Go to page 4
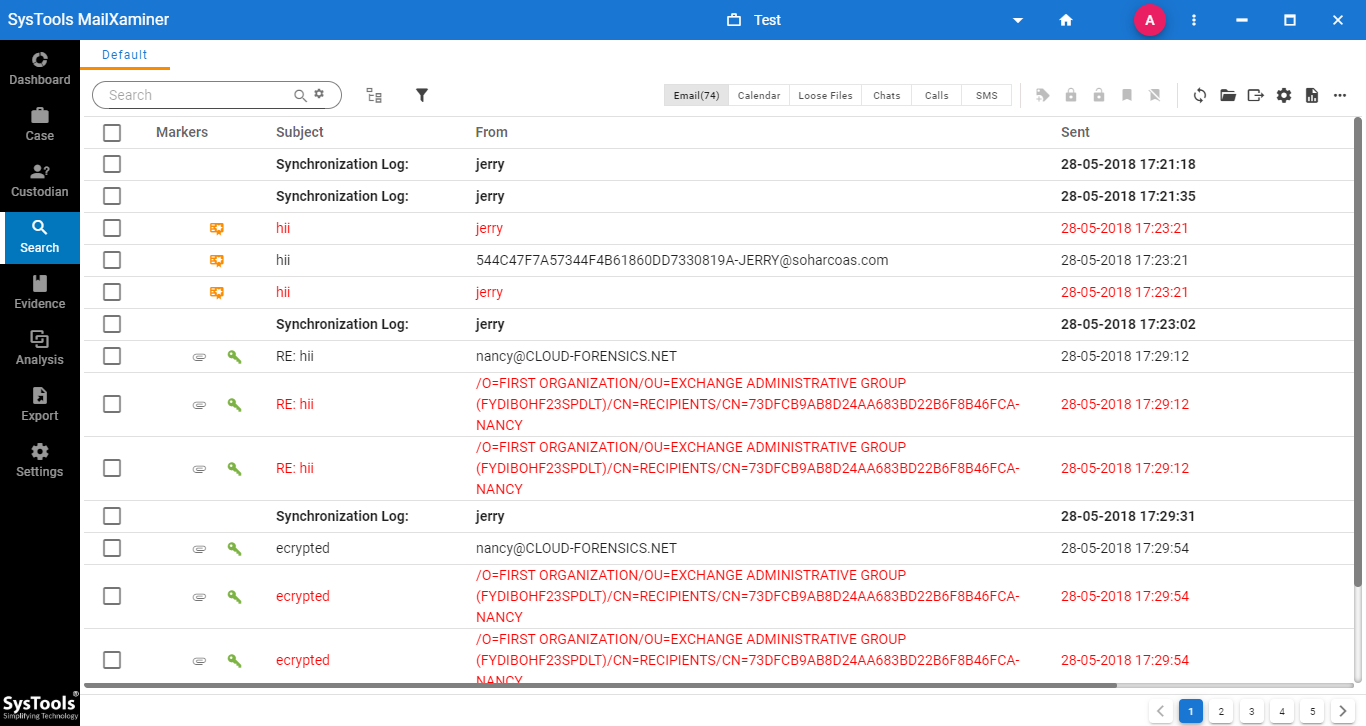The width and height of the screenshot is (1366, 726). click(1282, 711)
